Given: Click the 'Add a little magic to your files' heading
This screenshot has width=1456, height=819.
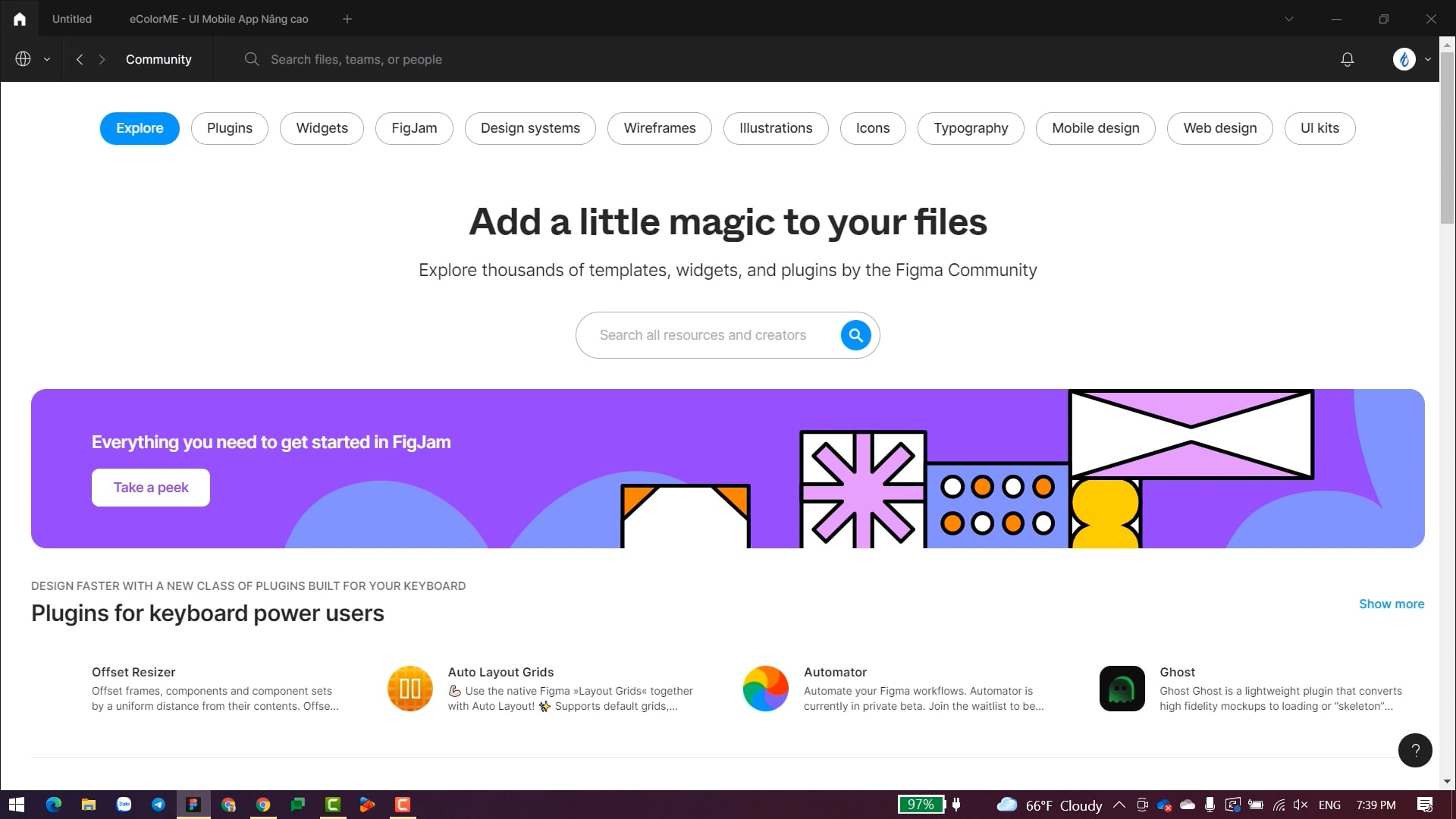Looking at the screenshot, I should (x=728, y=221).
